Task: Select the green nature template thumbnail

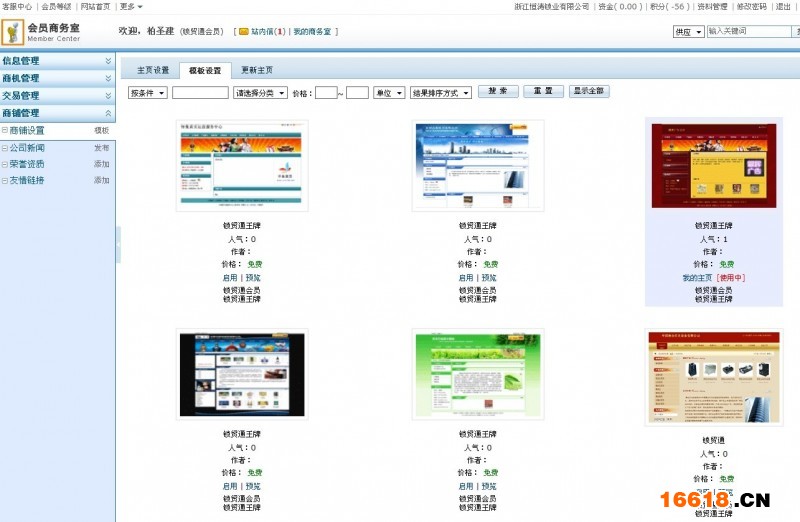Action: tap(478, 374)
